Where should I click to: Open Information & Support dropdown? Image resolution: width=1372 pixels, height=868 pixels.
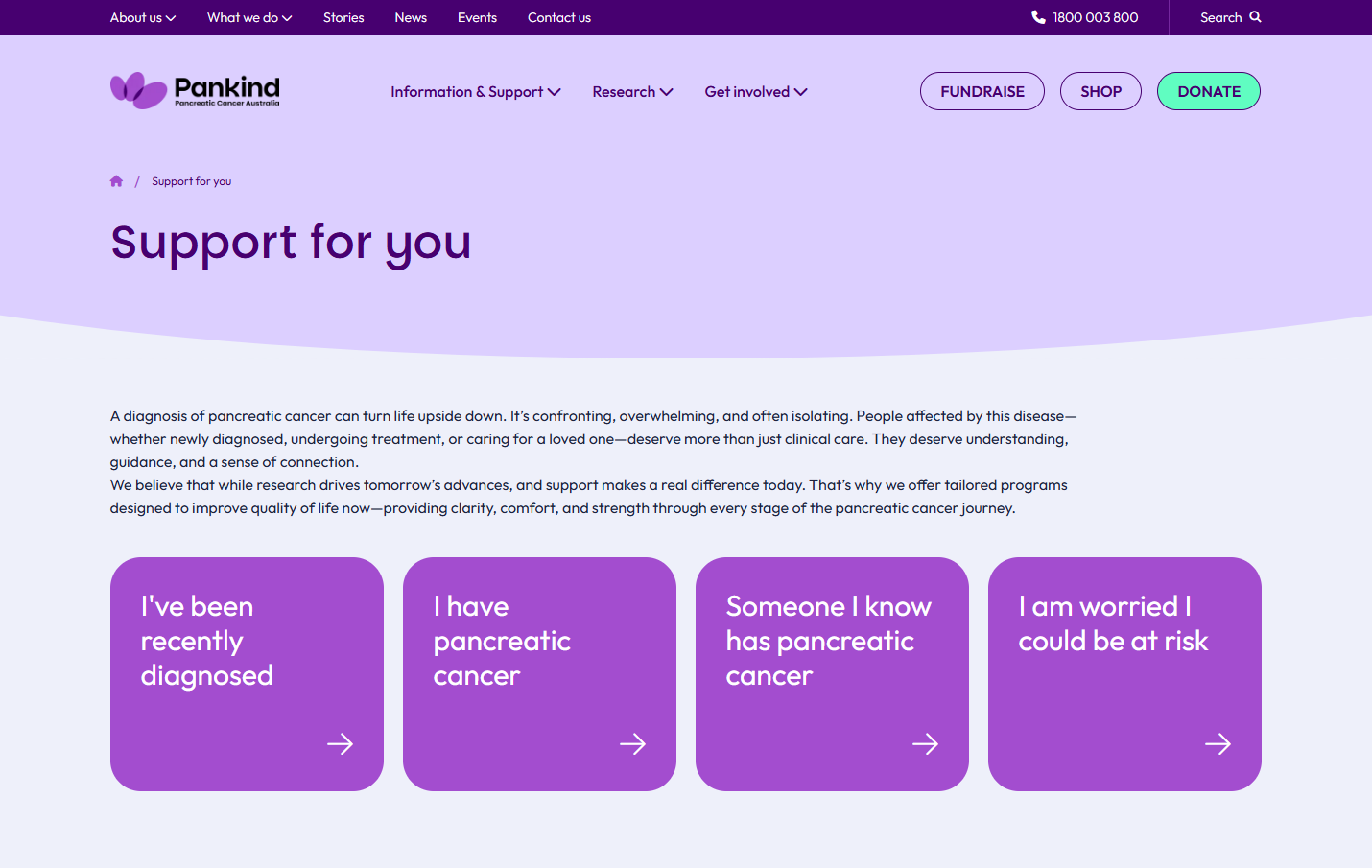[x=475, y=92]
